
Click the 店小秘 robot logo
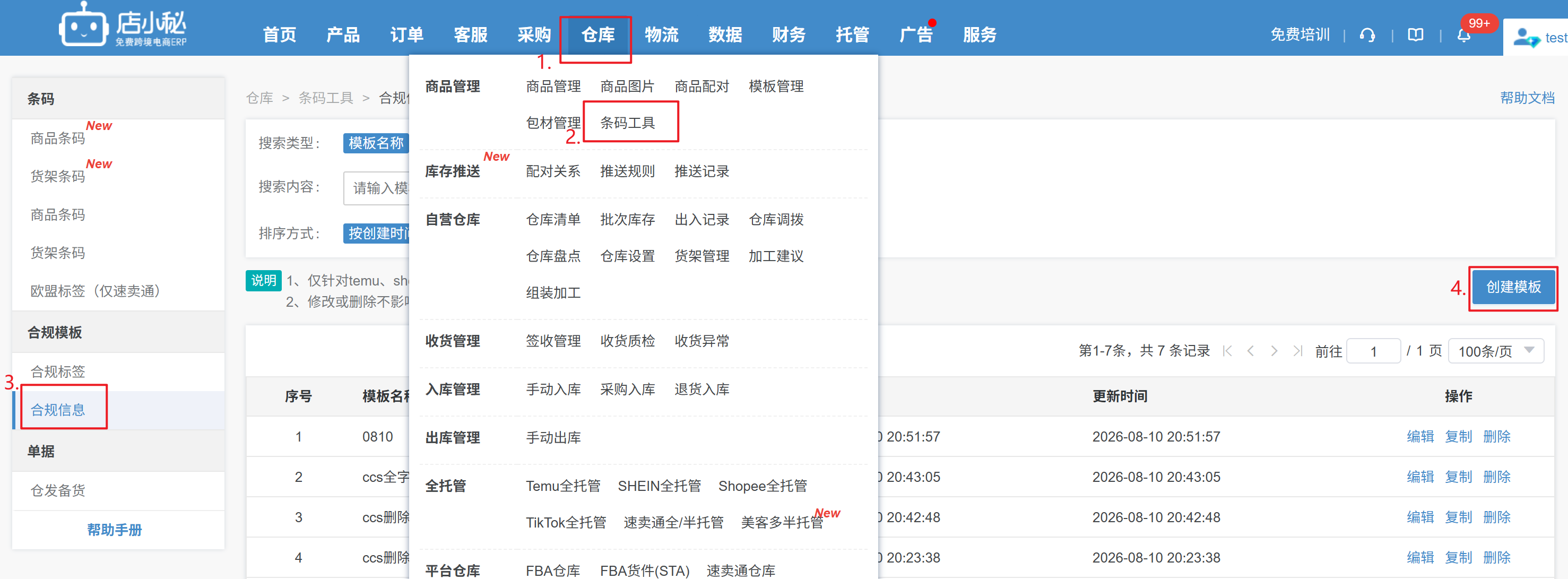[x=123, y=25]
